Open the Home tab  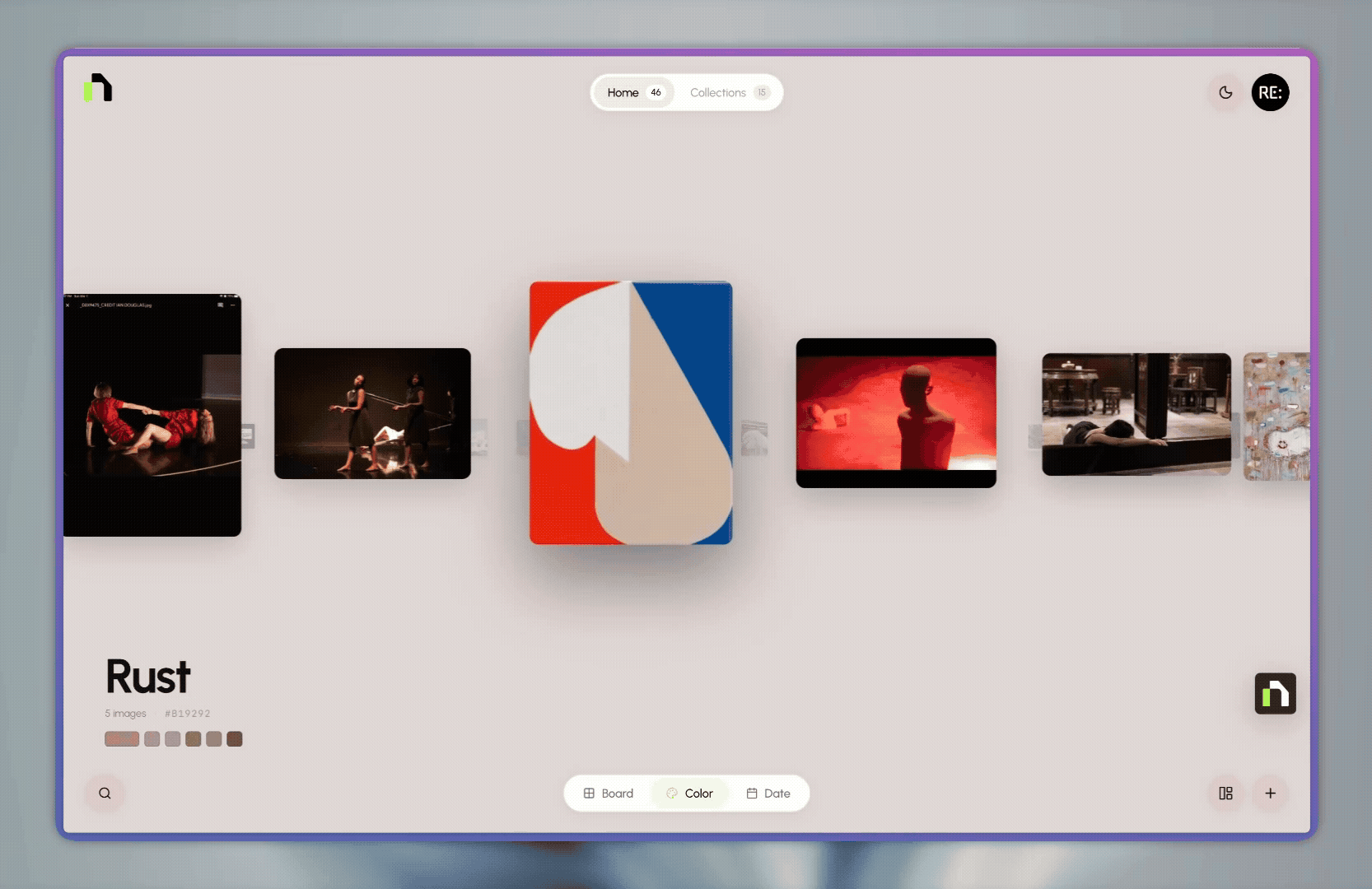(x=634, y=92)
